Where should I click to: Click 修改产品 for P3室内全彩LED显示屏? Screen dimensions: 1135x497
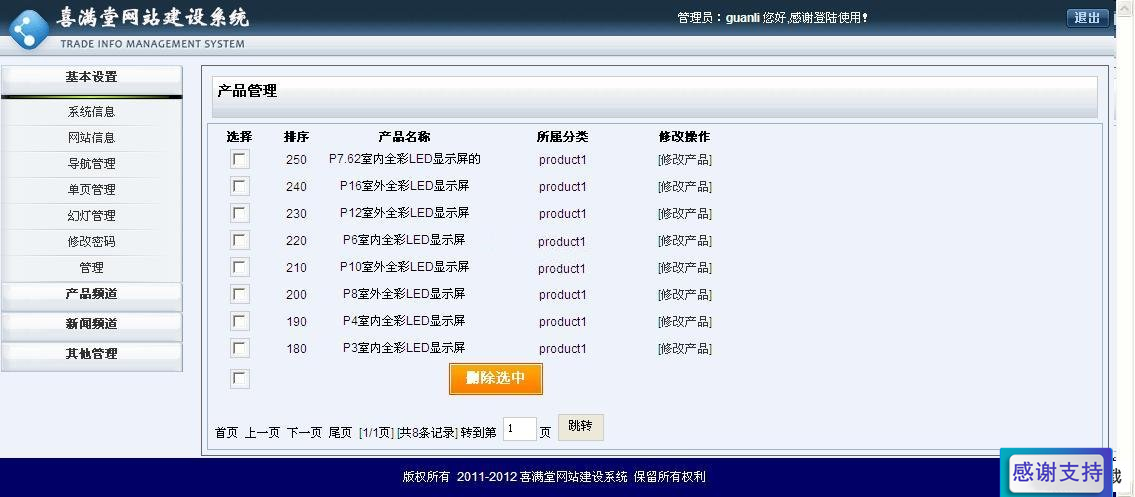pos(685,349)
